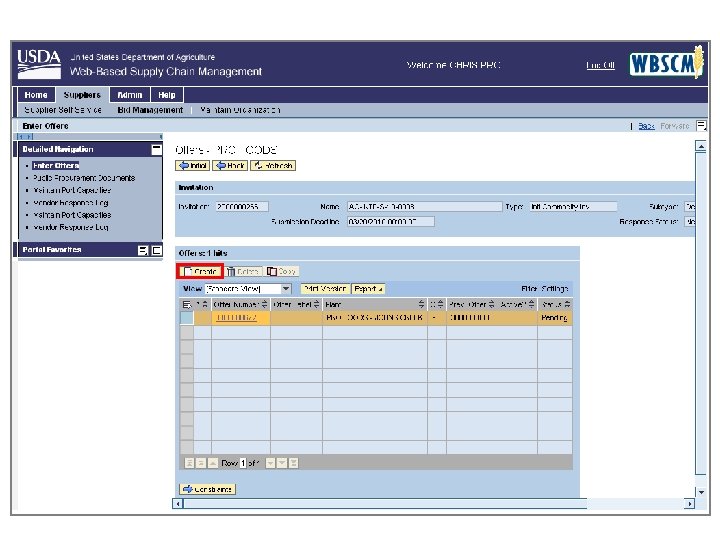Move up one row in table pager
Viewport: 720px width, 540px height.
pos(213,463)
